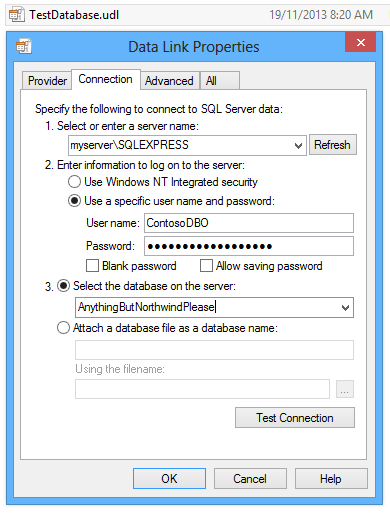The image size is (390, 517).
Task: Click the Data Link Properties title bar icon
Action: [x=24, y=46]
